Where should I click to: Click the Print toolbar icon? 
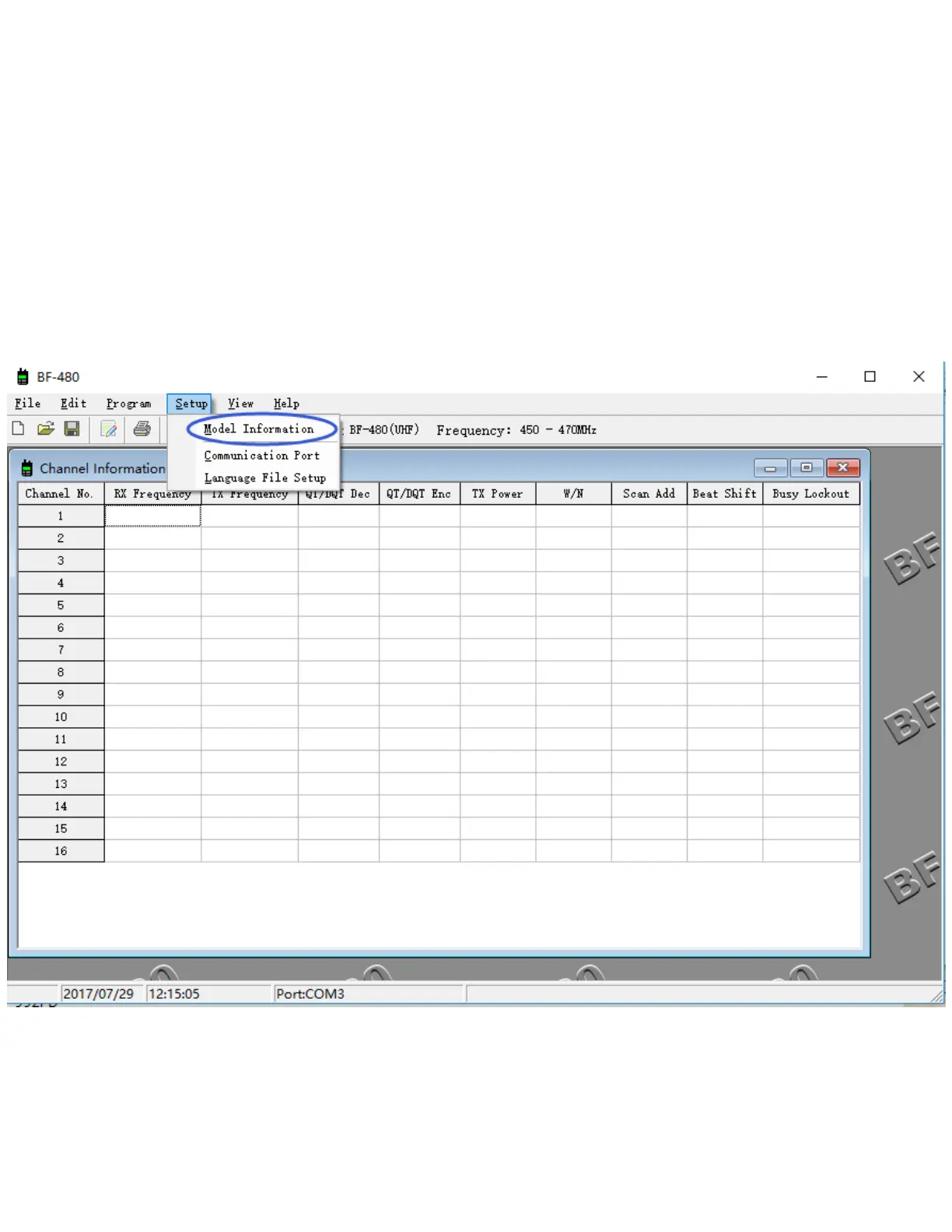point(142,429)
